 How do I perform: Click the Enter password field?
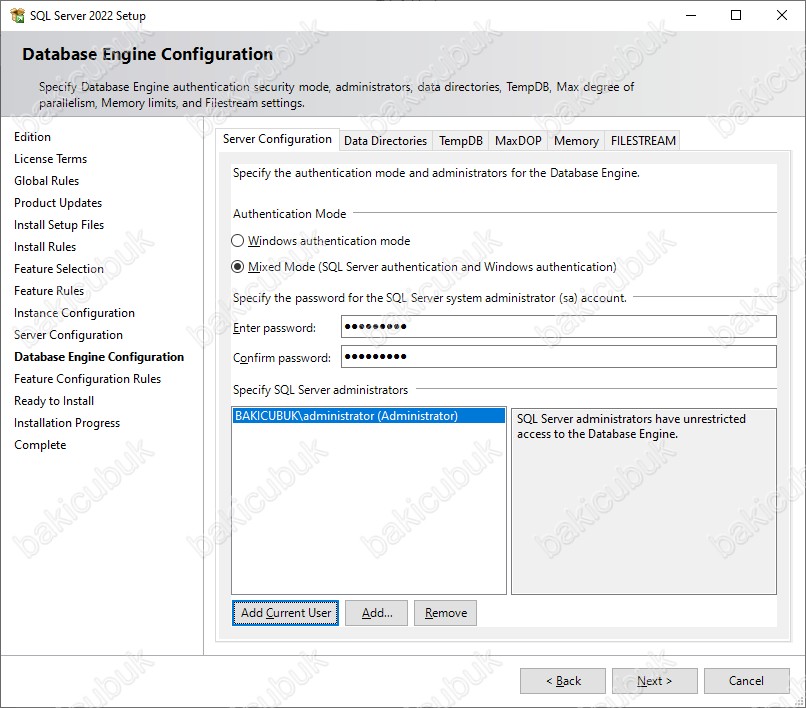(x=558, y=326)
